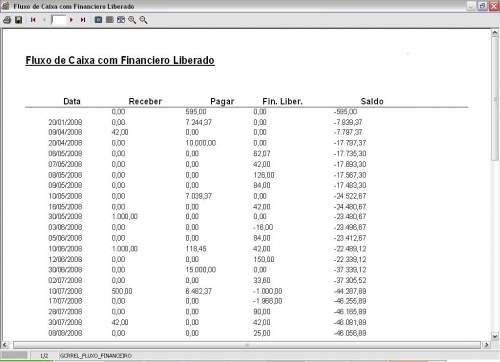500x362 pixels.
Task: Click the Fluxo de Caixa report title
Action: (120, 60)
